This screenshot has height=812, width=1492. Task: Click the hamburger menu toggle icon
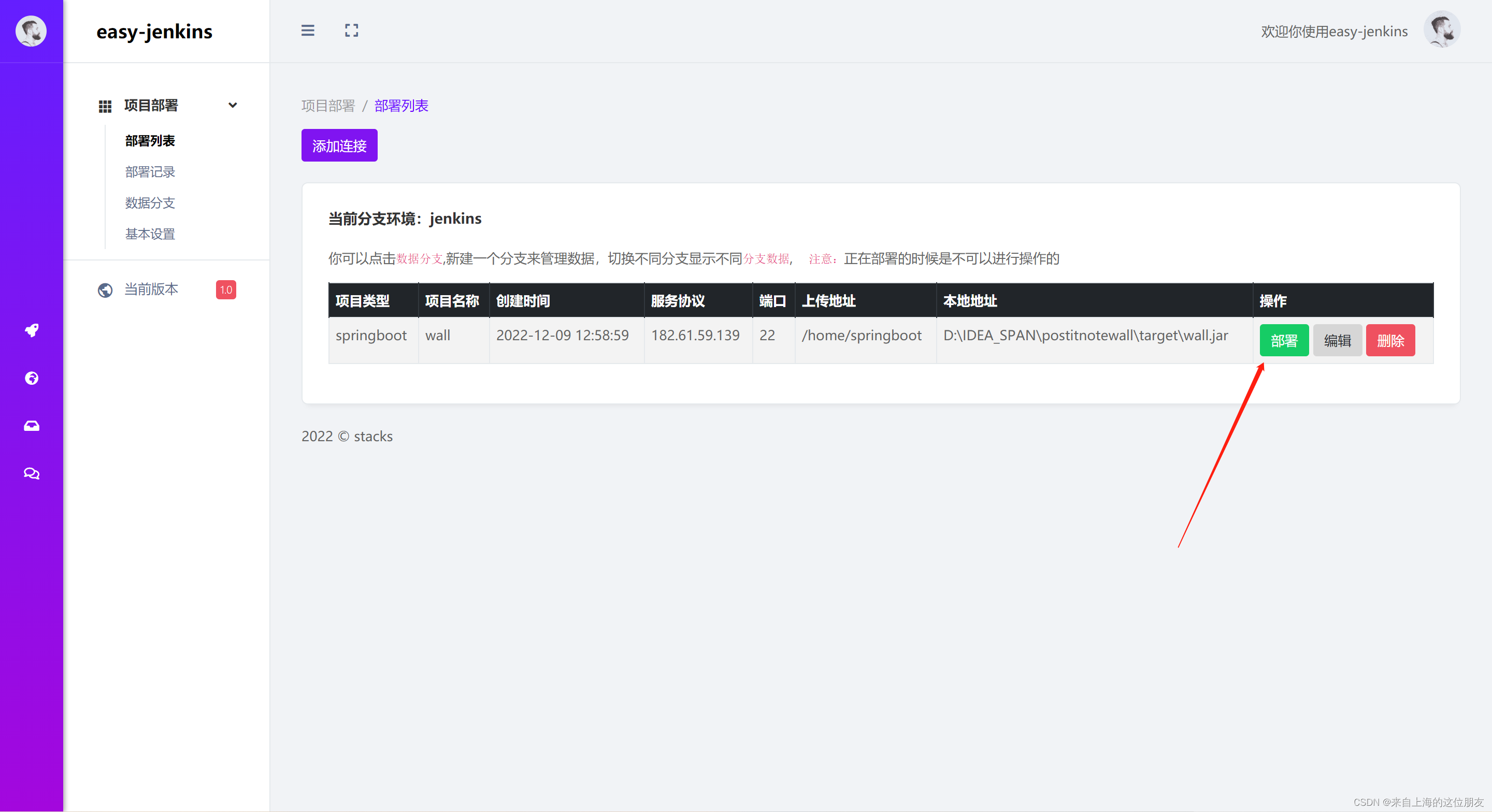pos(308,31)
